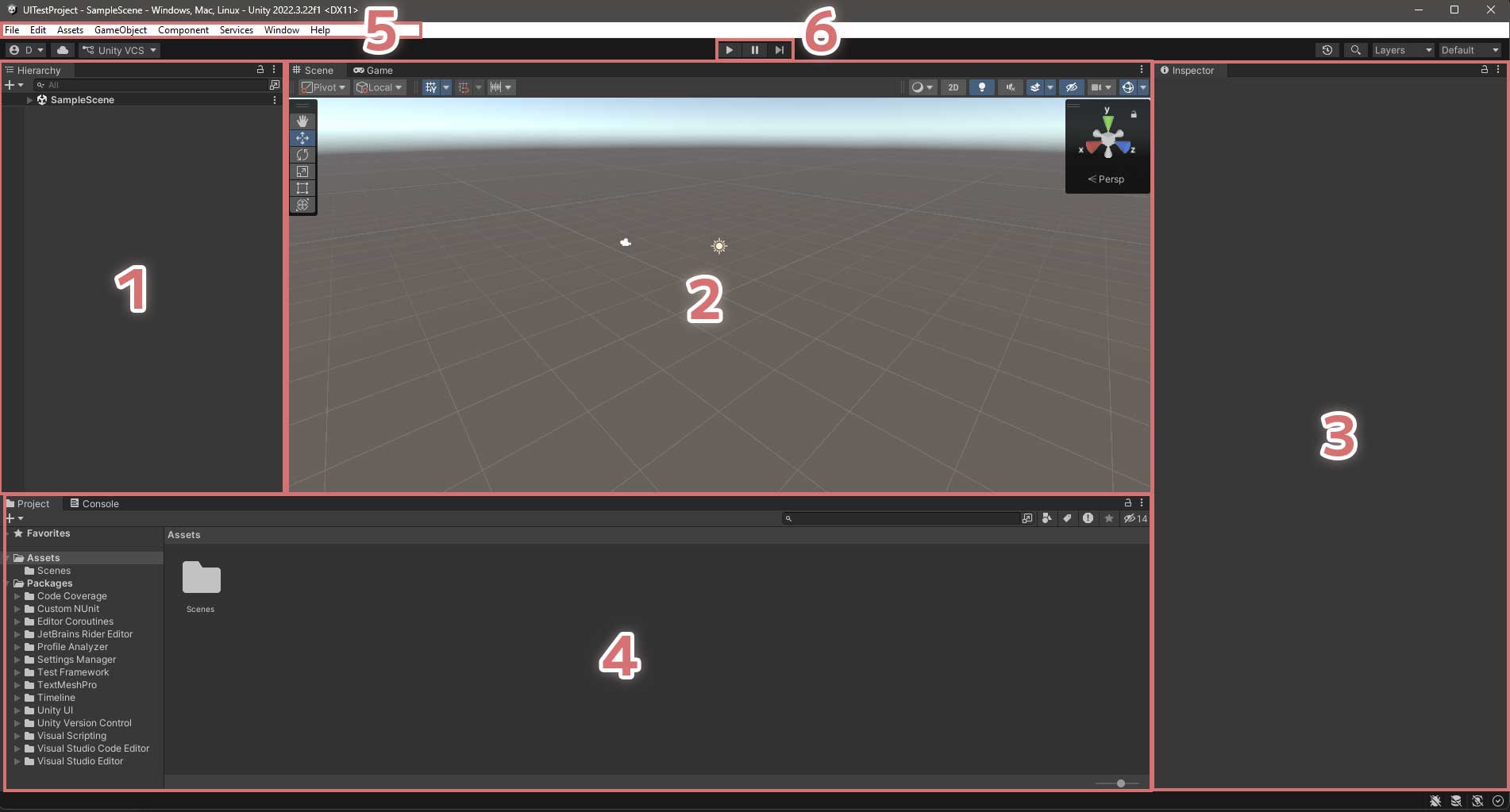Select the Scene tab
The image size is (1510, 812).
tap(314, 70)
